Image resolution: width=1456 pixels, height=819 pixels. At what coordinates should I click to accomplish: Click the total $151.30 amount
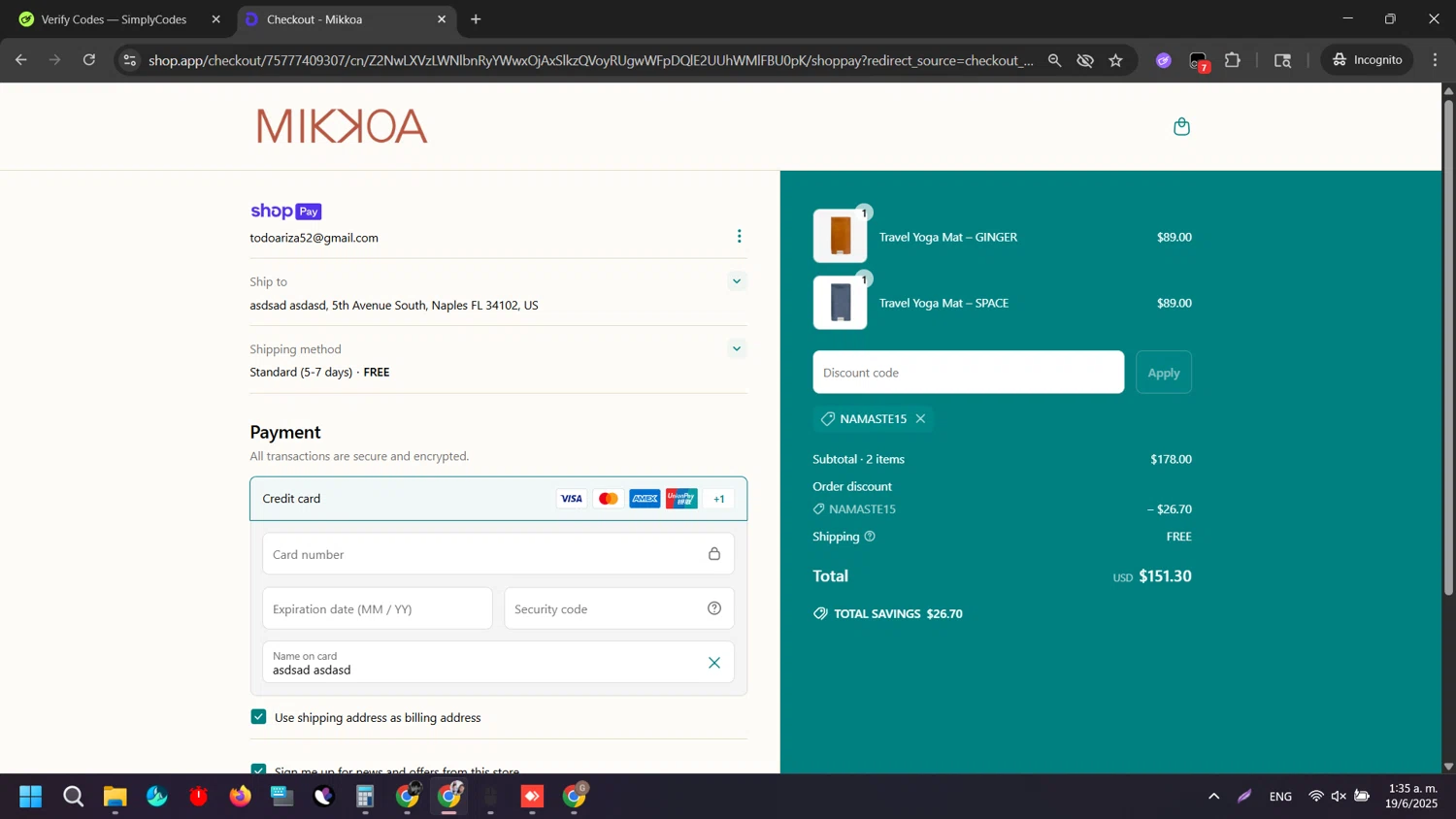click(x=1165, y=575)
